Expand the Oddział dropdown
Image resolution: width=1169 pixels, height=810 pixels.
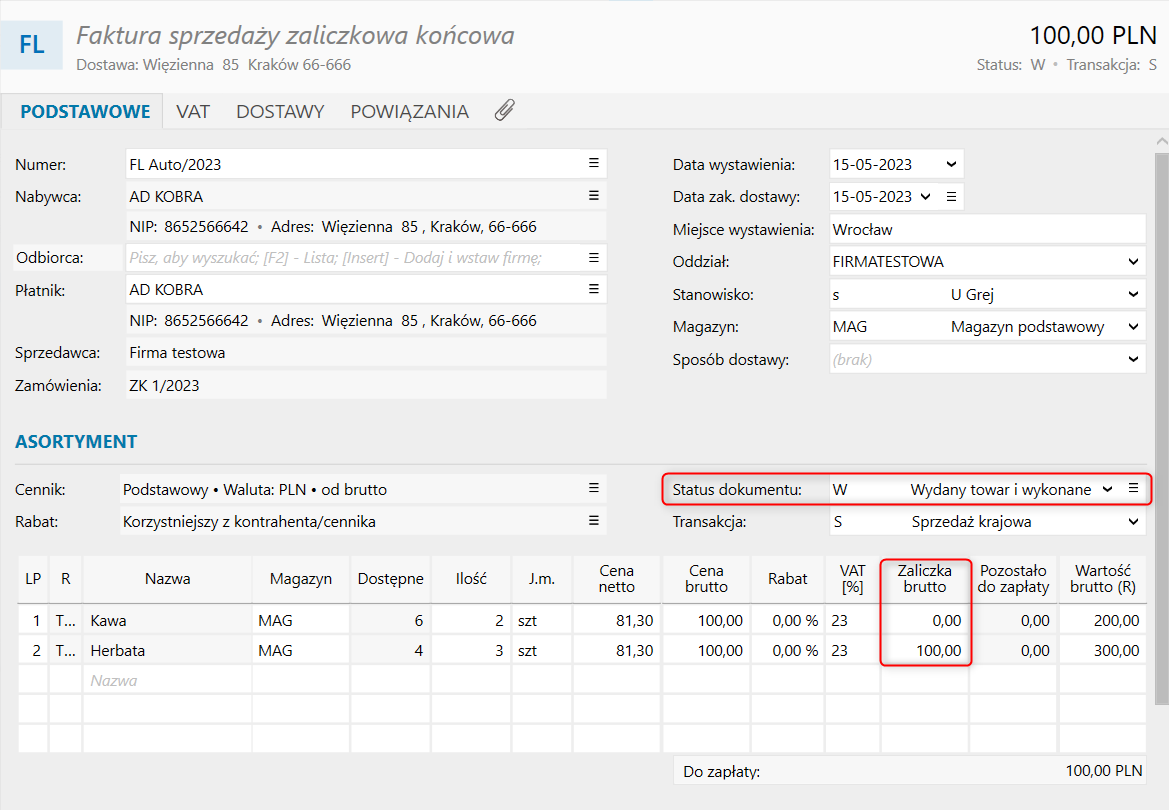[1133, 262]
